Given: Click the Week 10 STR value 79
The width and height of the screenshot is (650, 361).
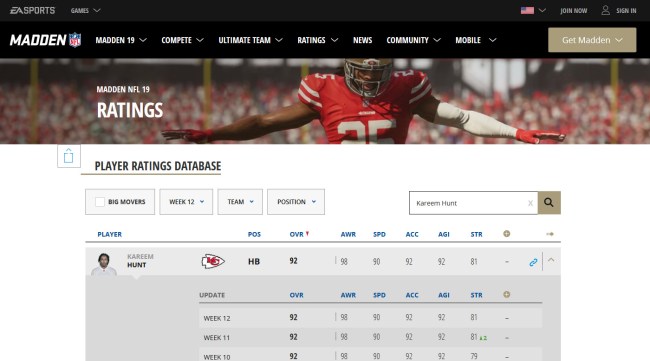Looking at the screenshot, I should pos(474,356).
